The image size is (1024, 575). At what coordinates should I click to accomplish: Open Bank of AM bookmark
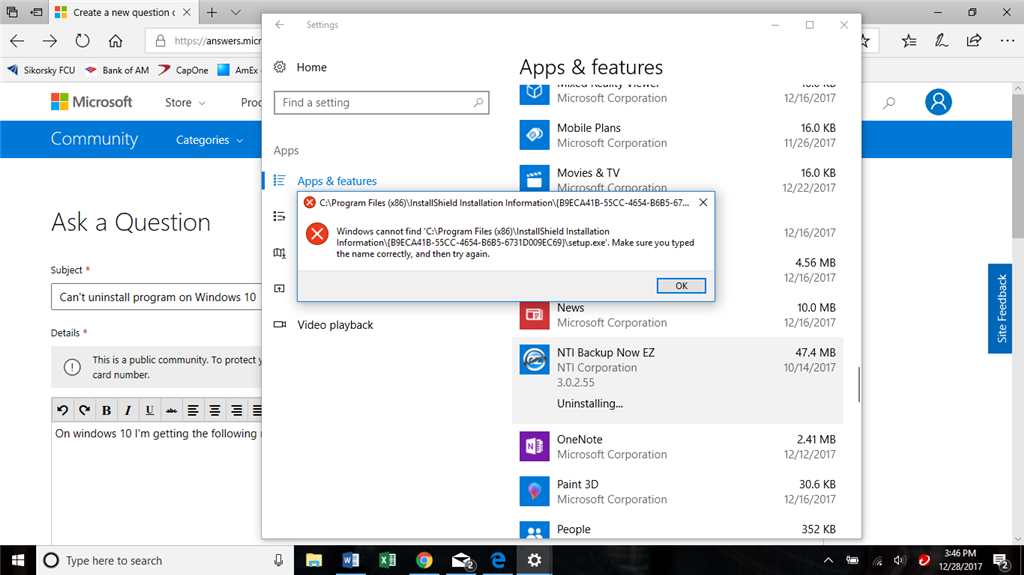pyautogui.click(x=117, y=70)
